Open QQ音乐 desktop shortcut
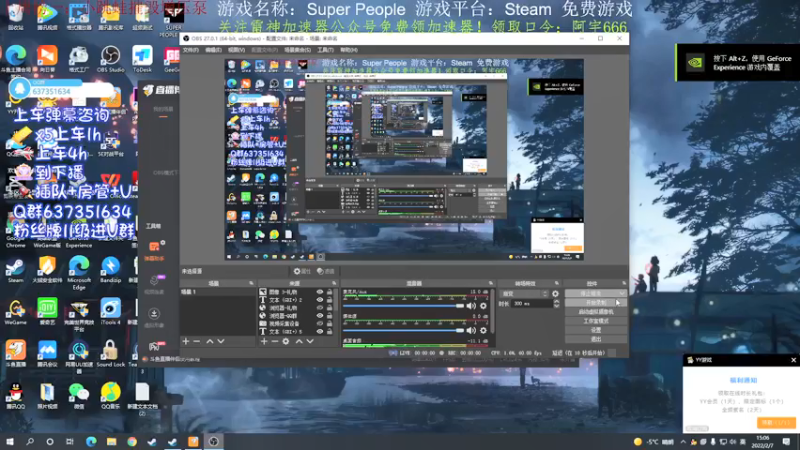800x450 pixels. coord(110,395)
